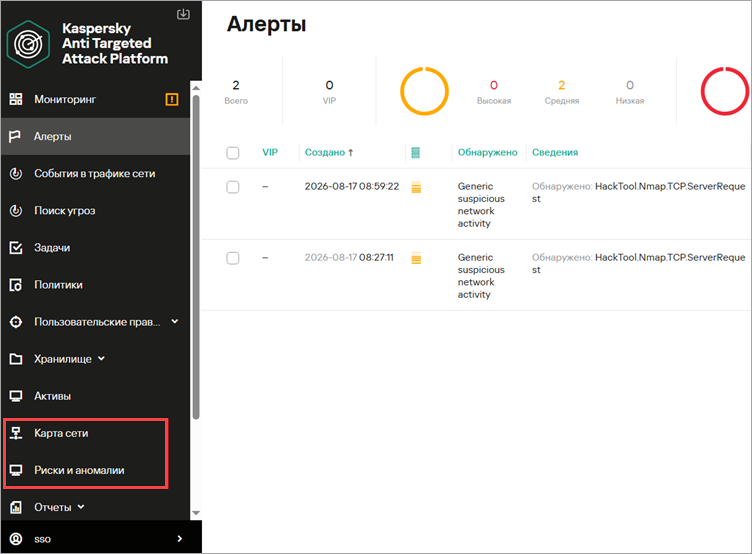This screenshot has width=752, height=554.
Task: Sort by the Обнаружено column header
Action: tap(487, 153)
